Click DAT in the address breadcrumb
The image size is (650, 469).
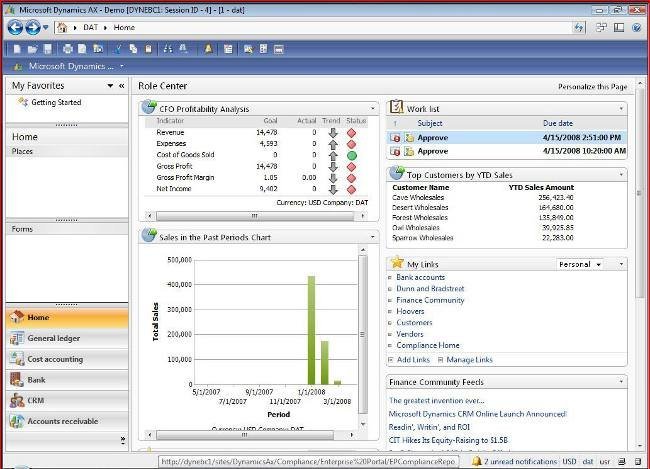(90, 27)
